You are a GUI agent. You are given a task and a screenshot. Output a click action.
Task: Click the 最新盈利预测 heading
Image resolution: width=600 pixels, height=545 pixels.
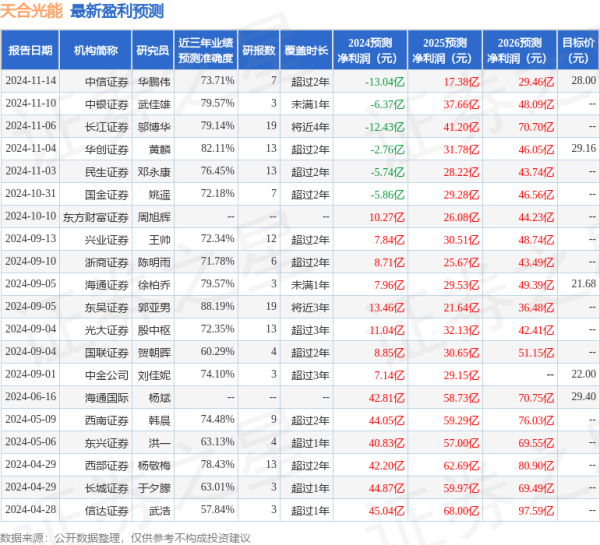[x=117, y=11]
